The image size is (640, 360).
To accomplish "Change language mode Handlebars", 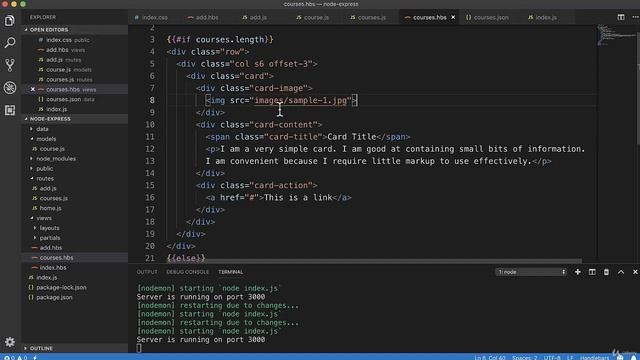I will 594,358.
